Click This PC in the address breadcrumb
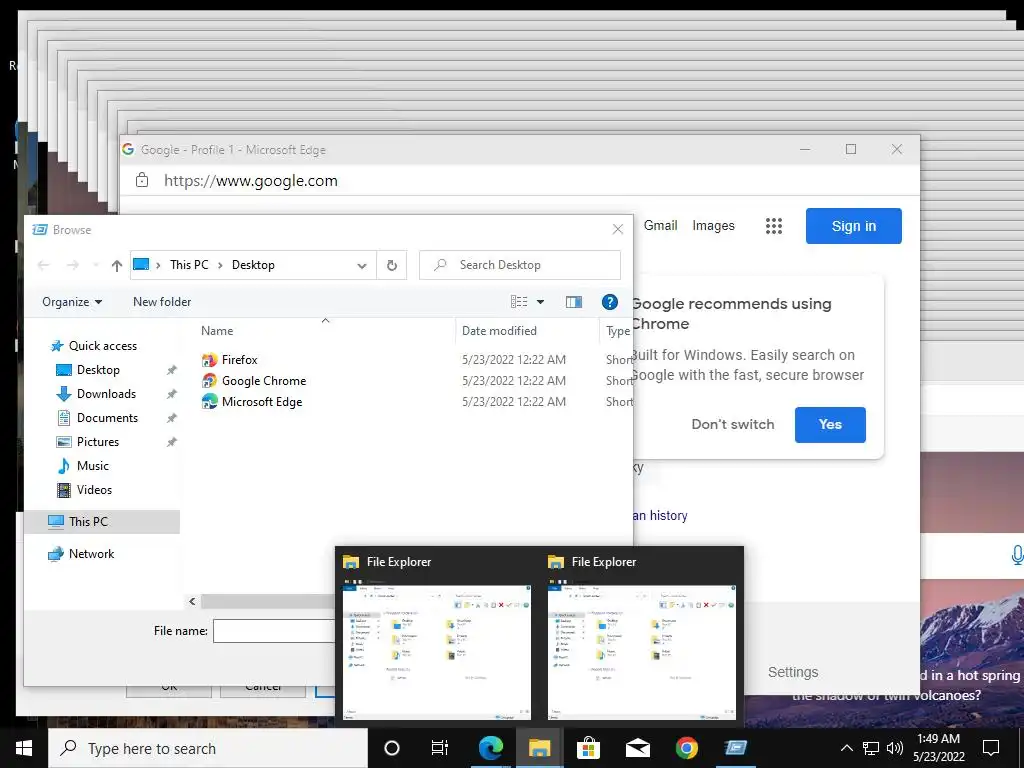The height and width of the screenshot is (768, 1024). coord(189,265)
